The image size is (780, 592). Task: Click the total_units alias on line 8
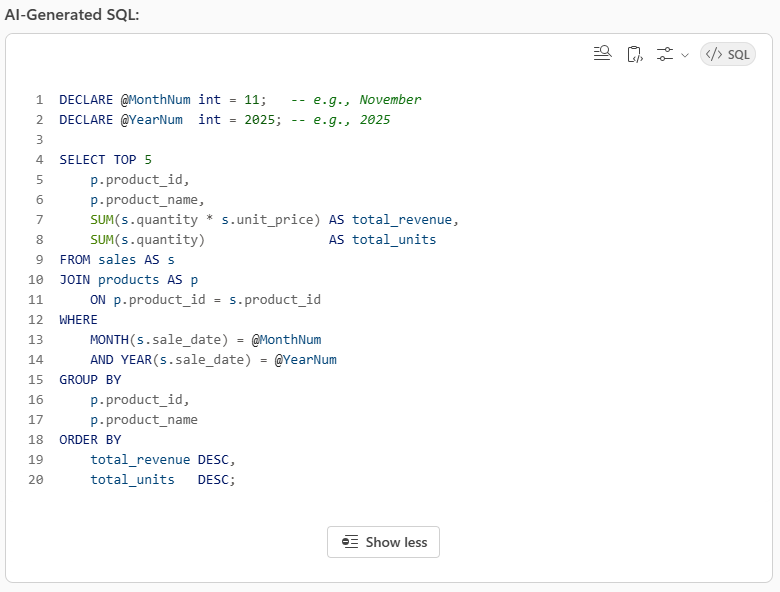coord(393,240)
